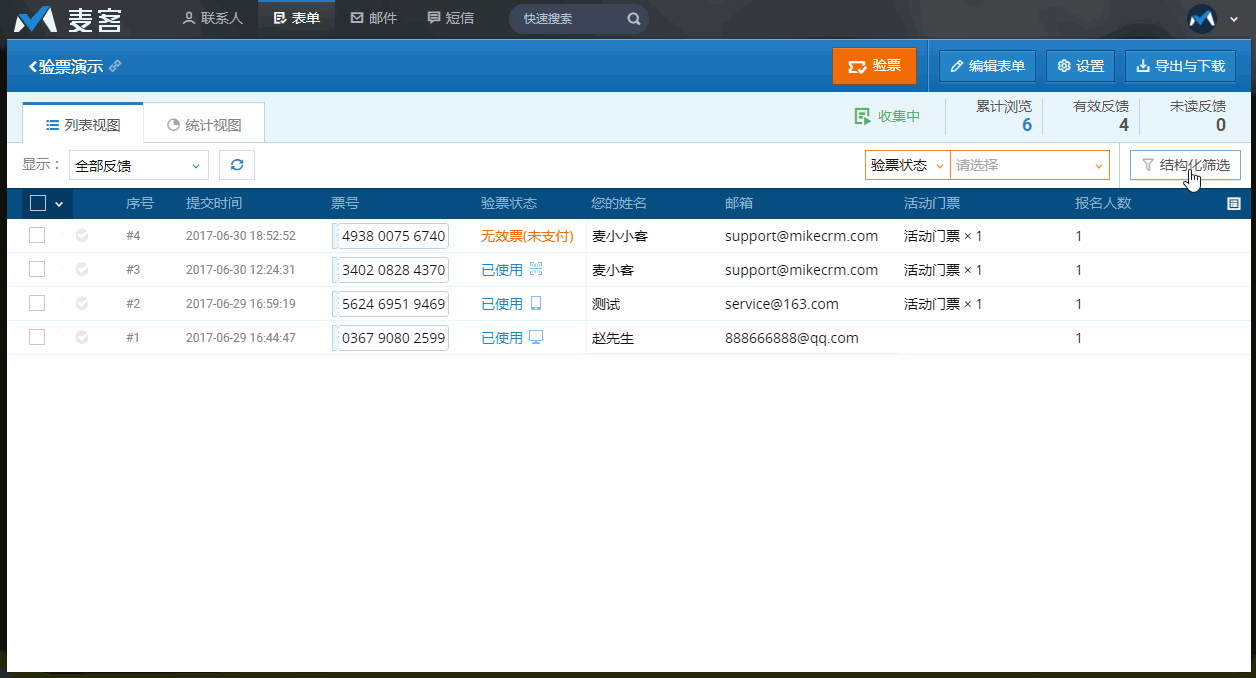
Task: Click the mobile phone icon in row #2
Action: pyautogui.click(x=536, y=303)
